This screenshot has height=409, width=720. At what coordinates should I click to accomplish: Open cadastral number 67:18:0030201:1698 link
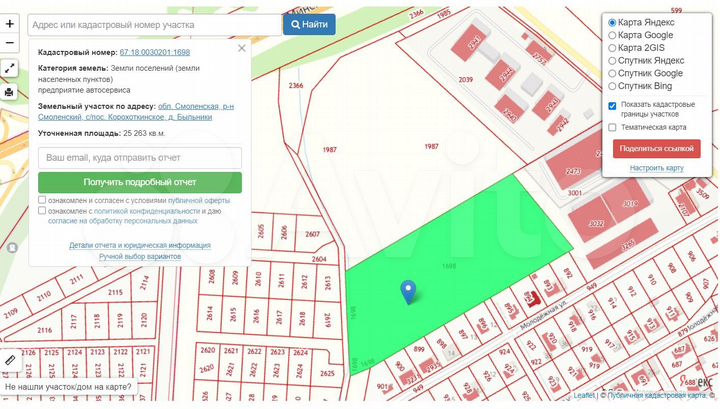click(154, 51)
